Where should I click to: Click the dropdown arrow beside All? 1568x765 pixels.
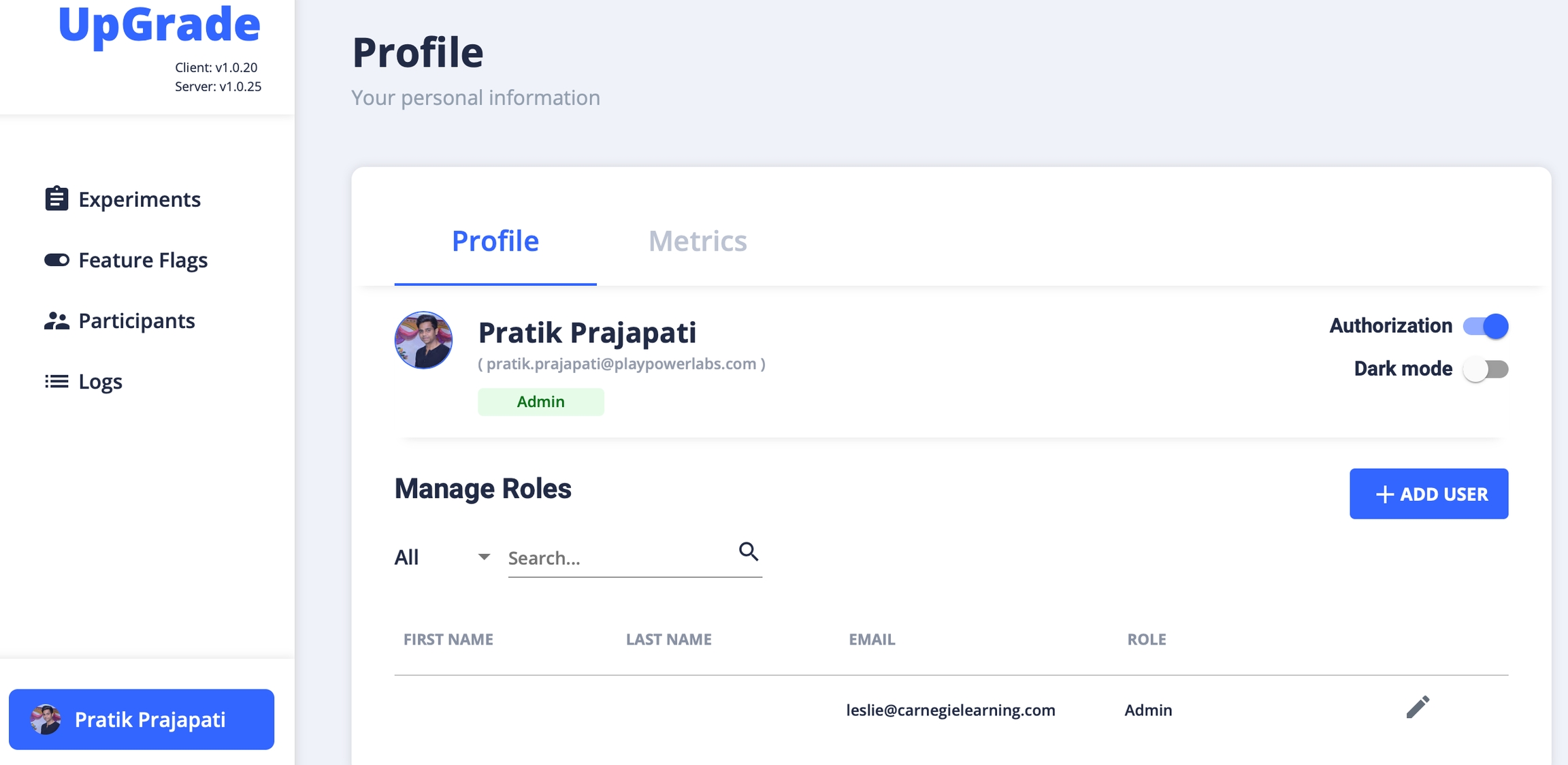point(484,557)
